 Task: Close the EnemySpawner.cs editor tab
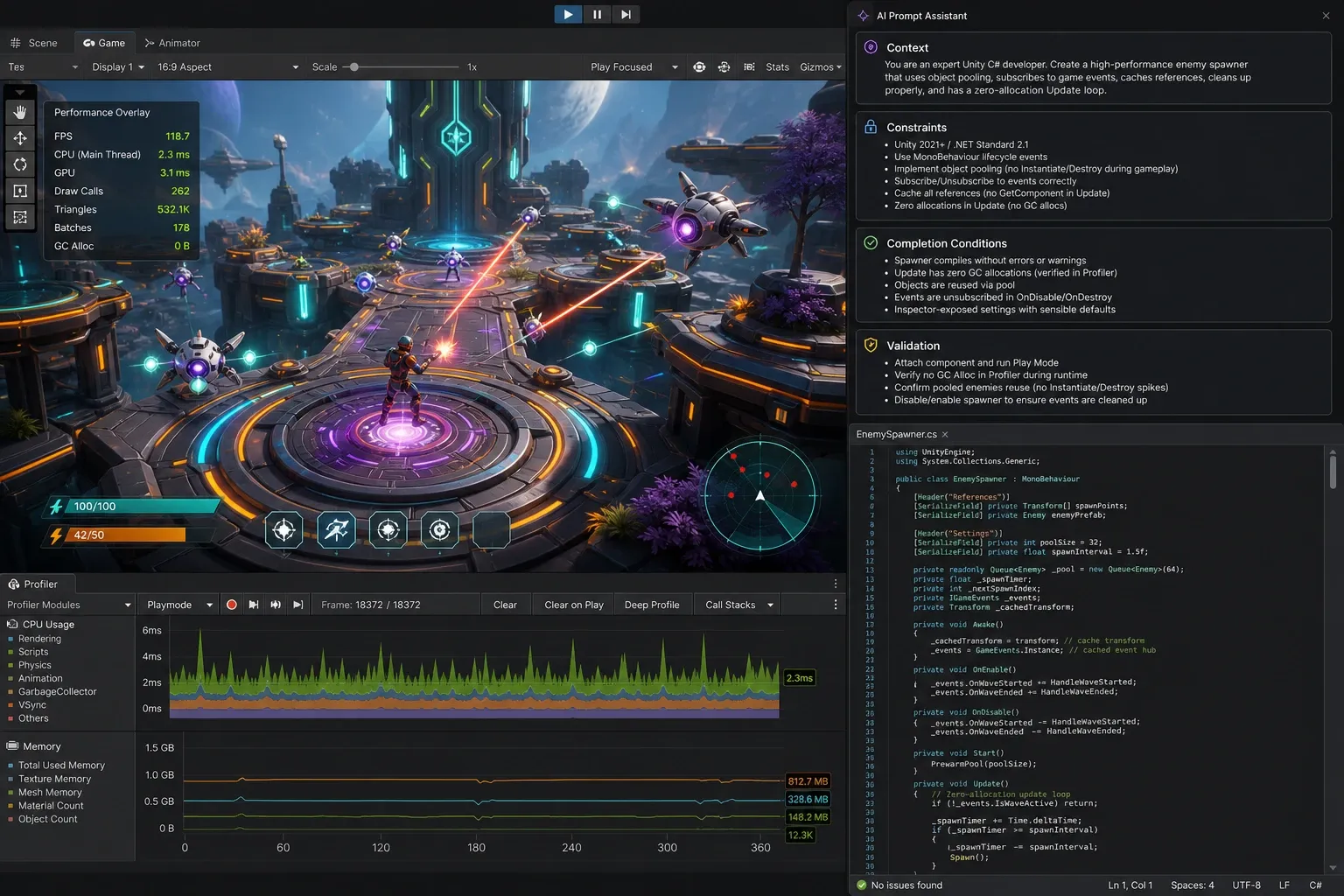point(945,435)
